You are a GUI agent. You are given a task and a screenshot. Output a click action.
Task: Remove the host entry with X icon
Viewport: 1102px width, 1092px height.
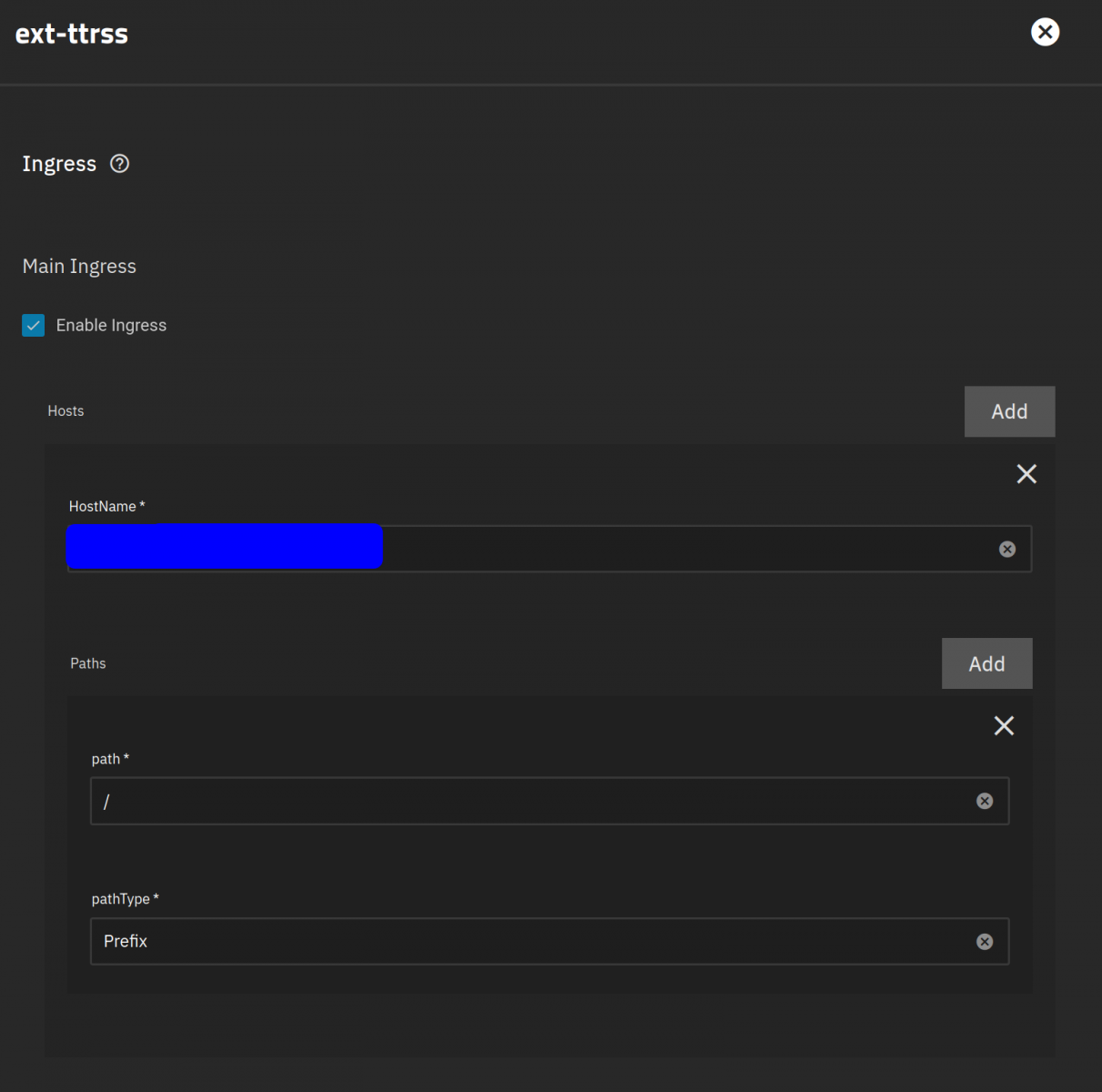click(1026, 474)
